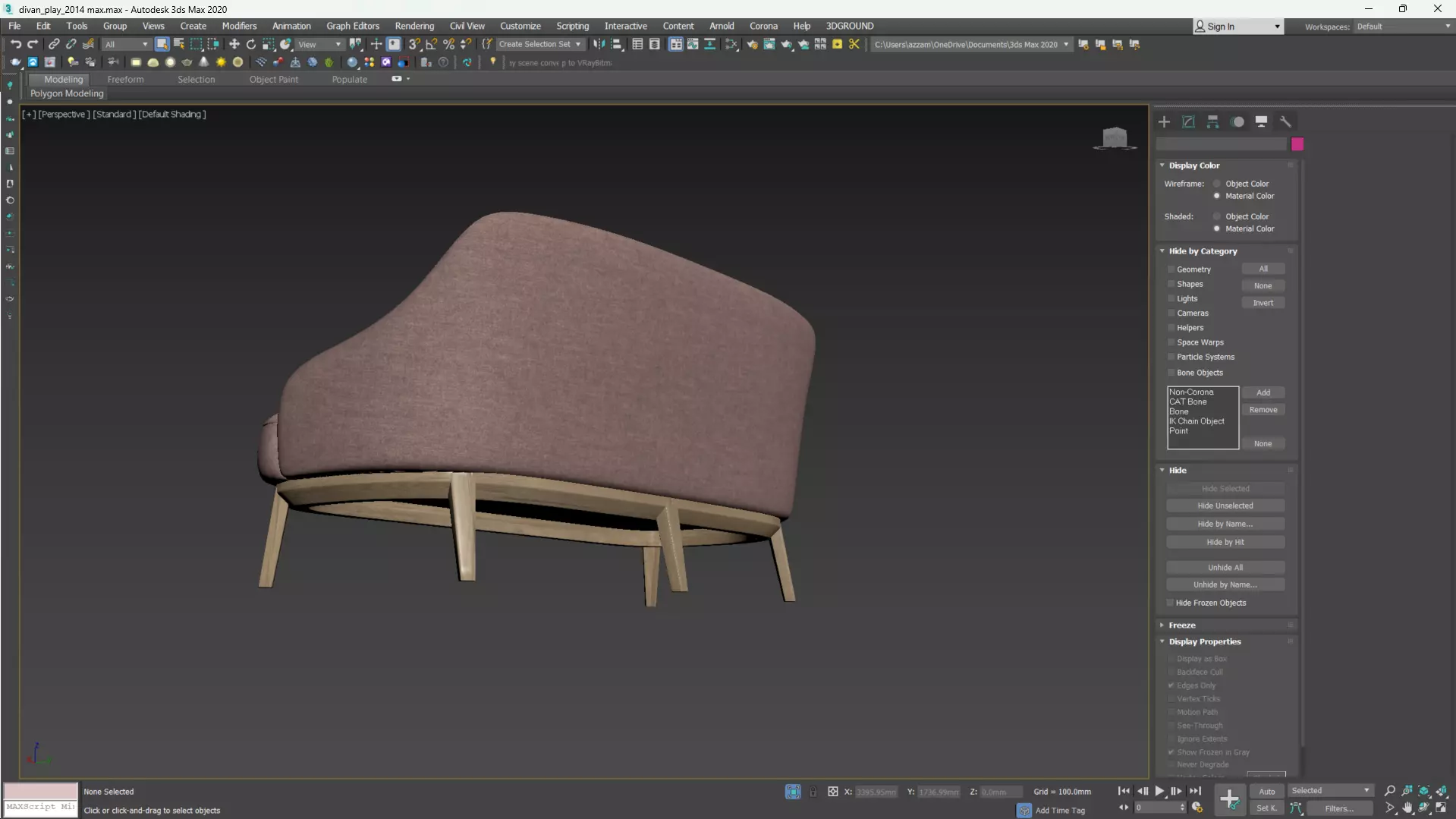Activate the Select and Link tool
1456x819 pixels.
[54, 44]
